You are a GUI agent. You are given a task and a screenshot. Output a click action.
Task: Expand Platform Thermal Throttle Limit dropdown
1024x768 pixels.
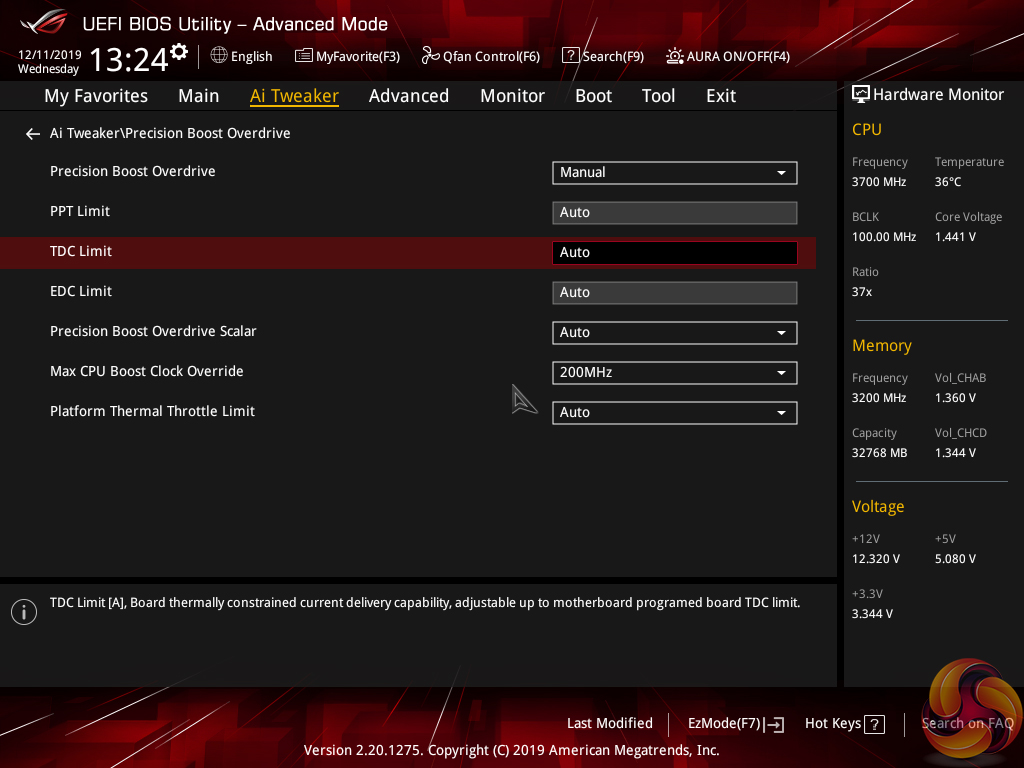pos(674,413)
